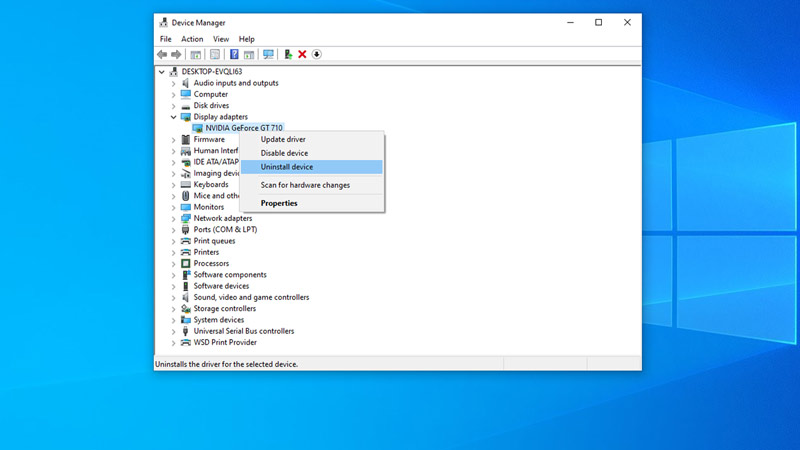This screenshot has height=450, width=800.
Task: Click the 'DESKTOP-EVQLI63' computer name label
Action: click(x=212, y=71)
